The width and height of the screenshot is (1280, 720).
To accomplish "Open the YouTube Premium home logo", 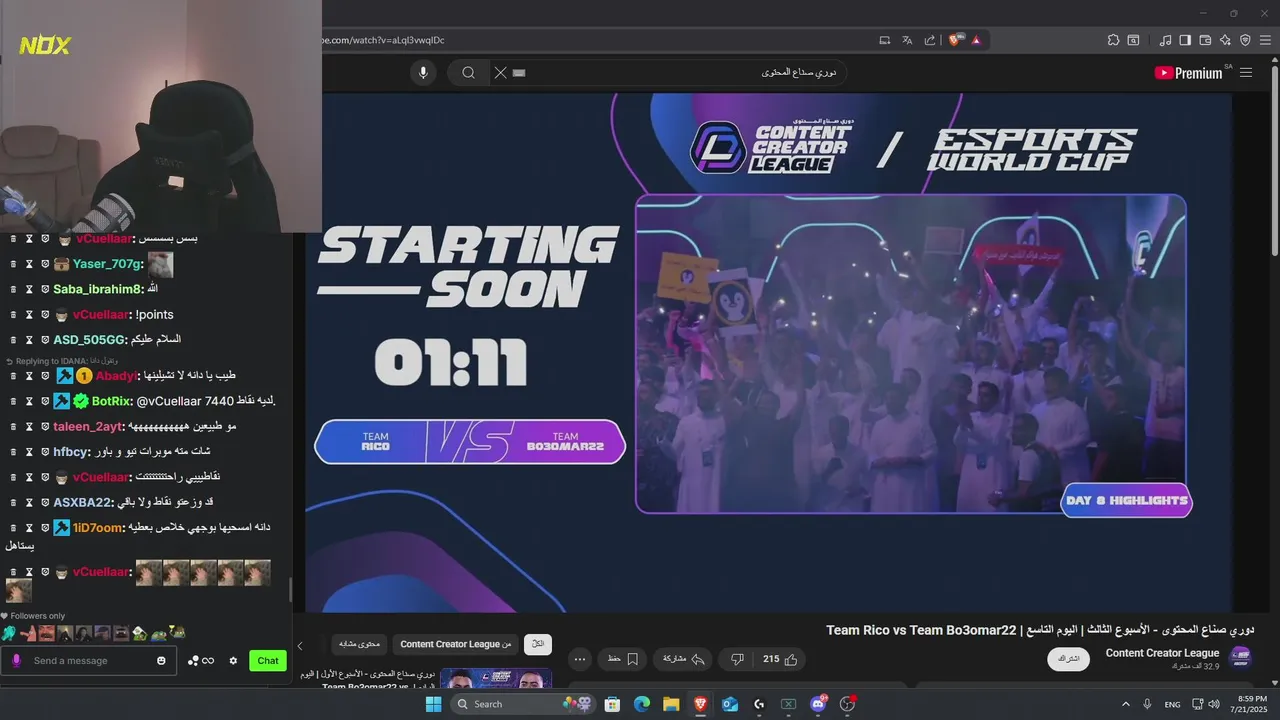I will (1188, 72).
